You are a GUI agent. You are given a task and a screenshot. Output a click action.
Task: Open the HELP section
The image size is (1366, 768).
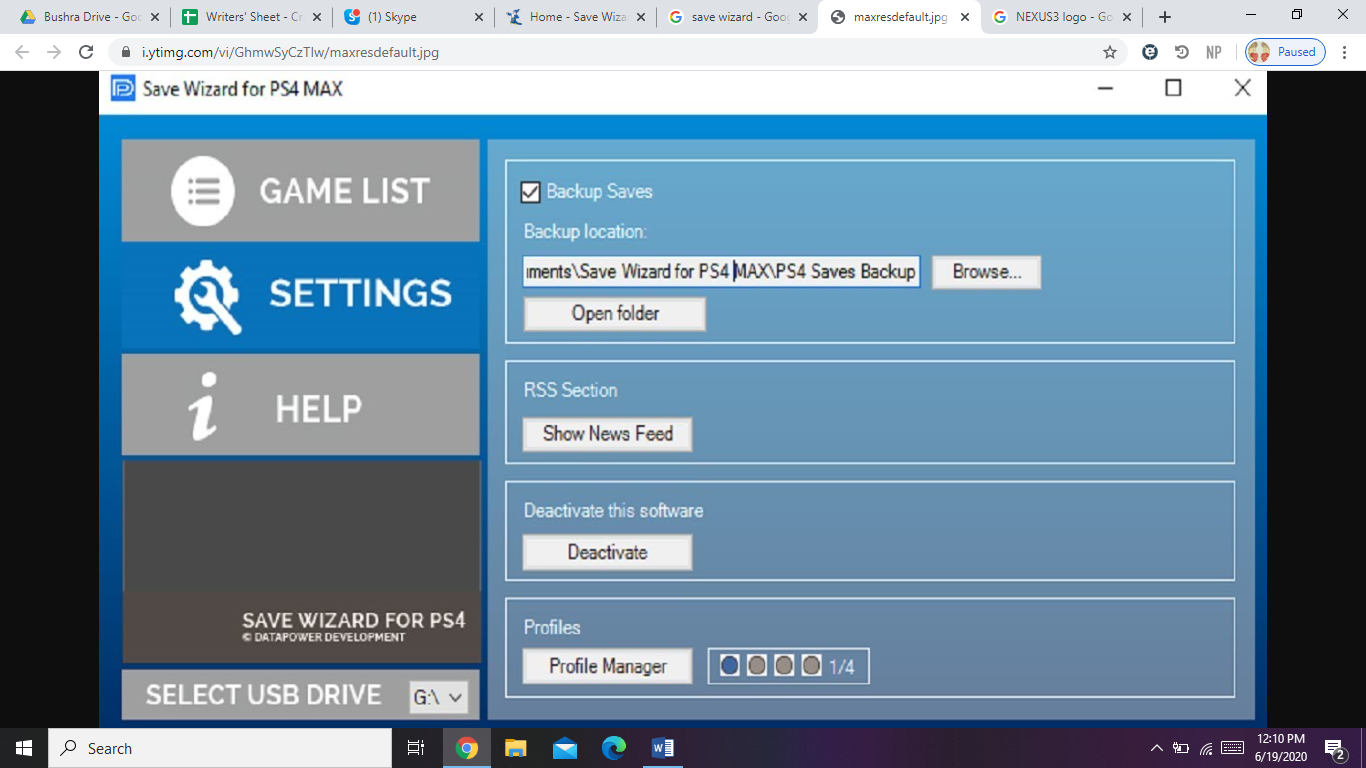[300, 405]
